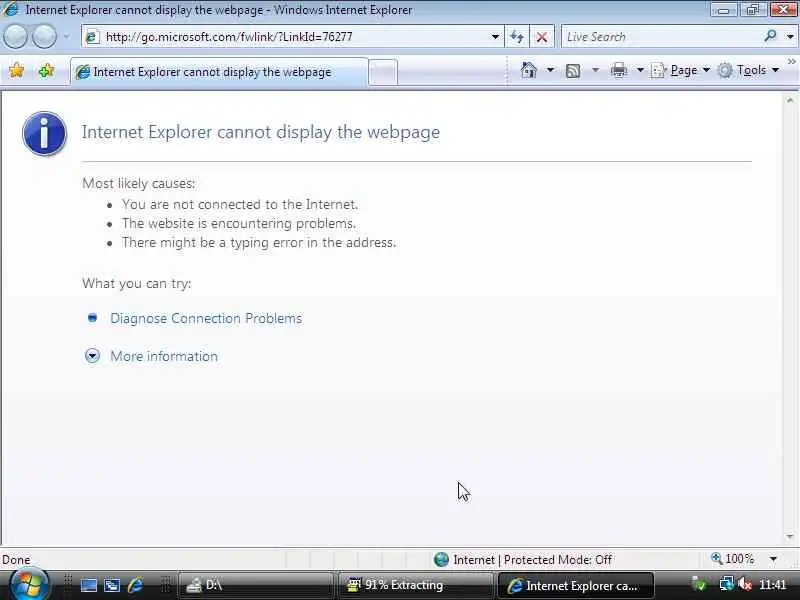
Task: Open Live Search provider options dropdown
Action: 790,37
